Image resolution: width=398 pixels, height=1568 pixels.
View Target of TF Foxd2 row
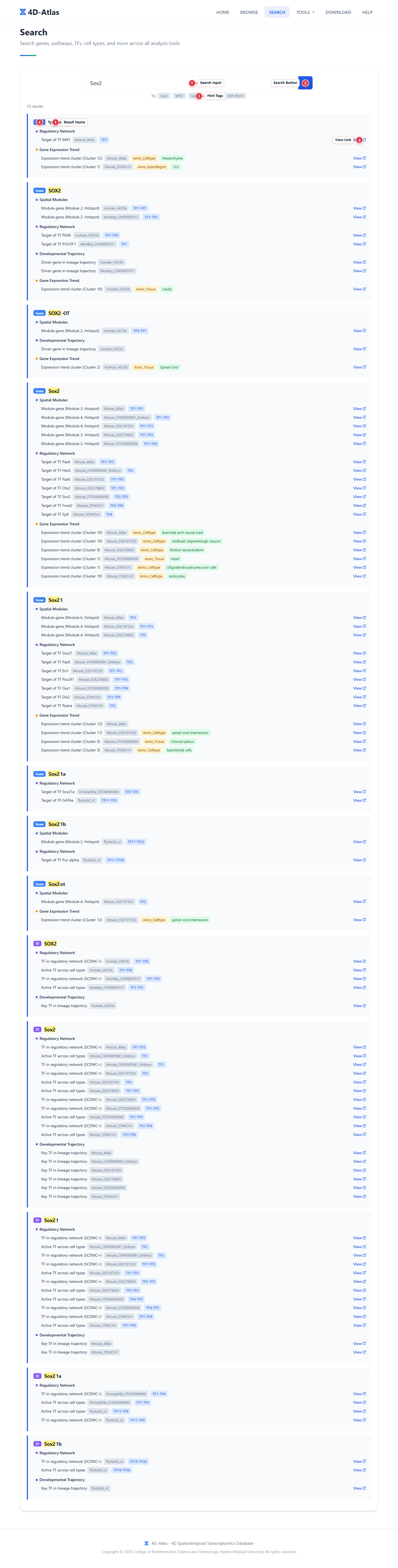359,505
